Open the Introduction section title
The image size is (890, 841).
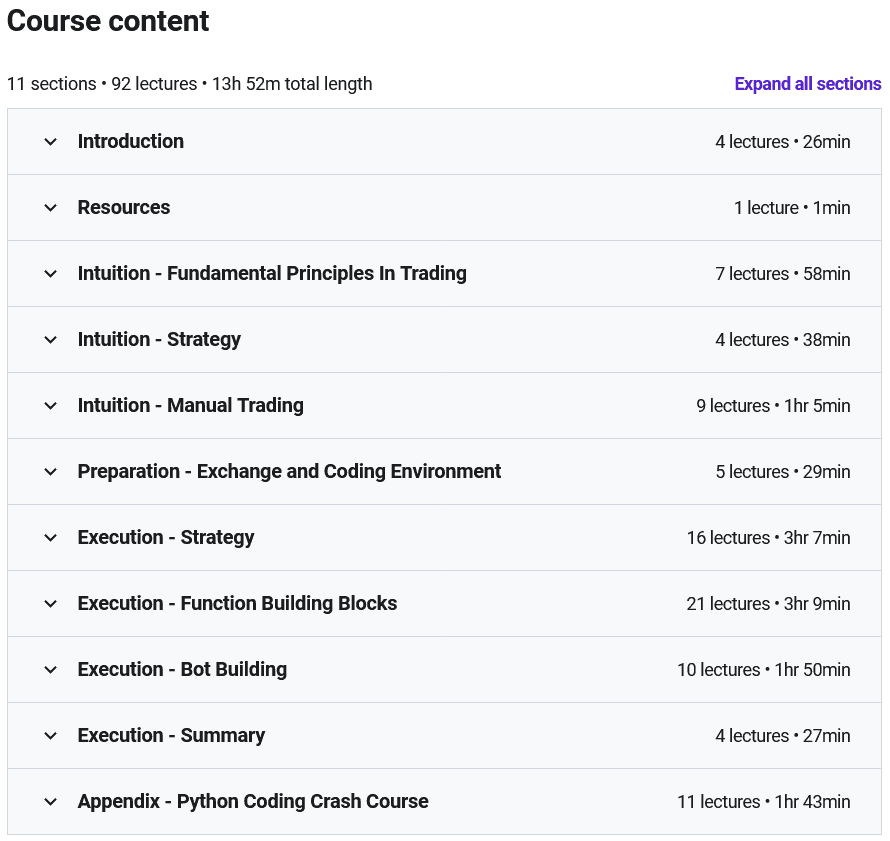pyautogui.click(x=131, y=142)
